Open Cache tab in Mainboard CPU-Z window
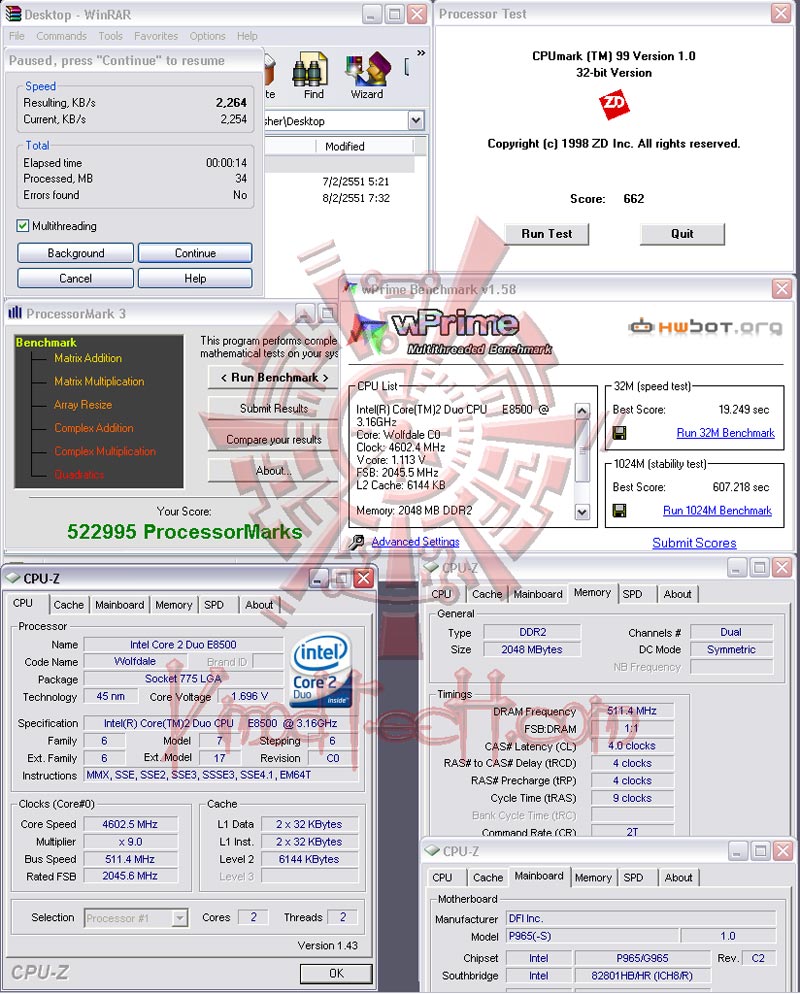 488,878
